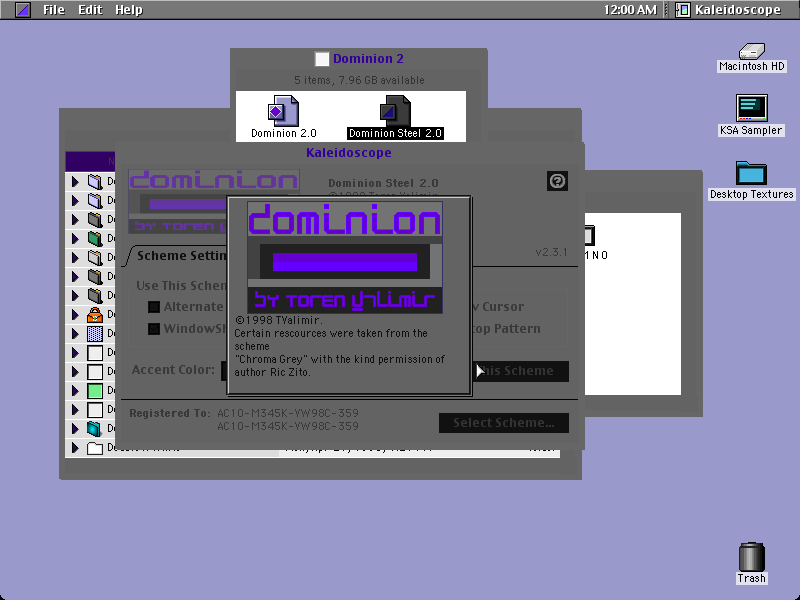Expand the light grey folder row triangle
800x600 pixels.
click(75, 257)
